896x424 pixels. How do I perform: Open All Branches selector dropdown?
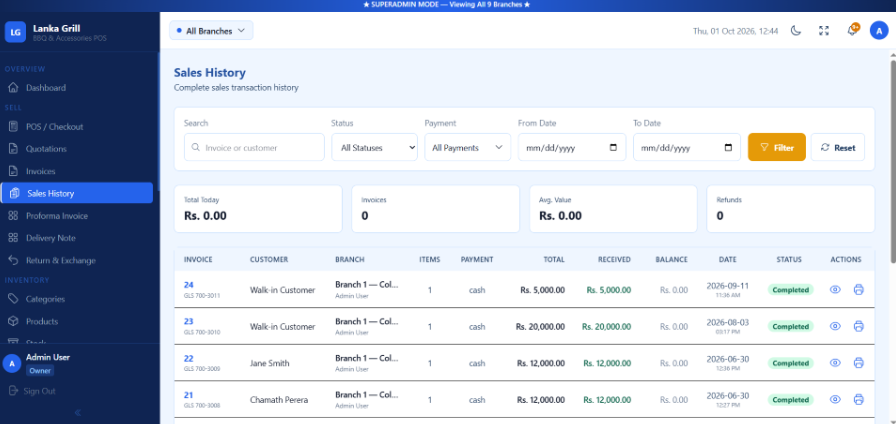point(211,31)
